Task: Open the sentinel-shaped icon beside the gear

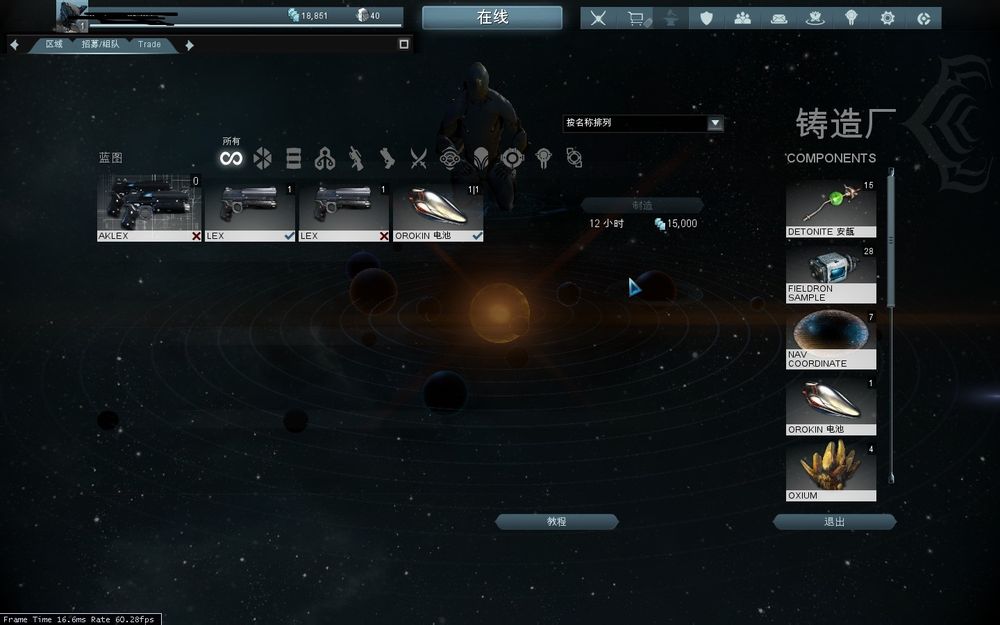Action: [851, 18]
